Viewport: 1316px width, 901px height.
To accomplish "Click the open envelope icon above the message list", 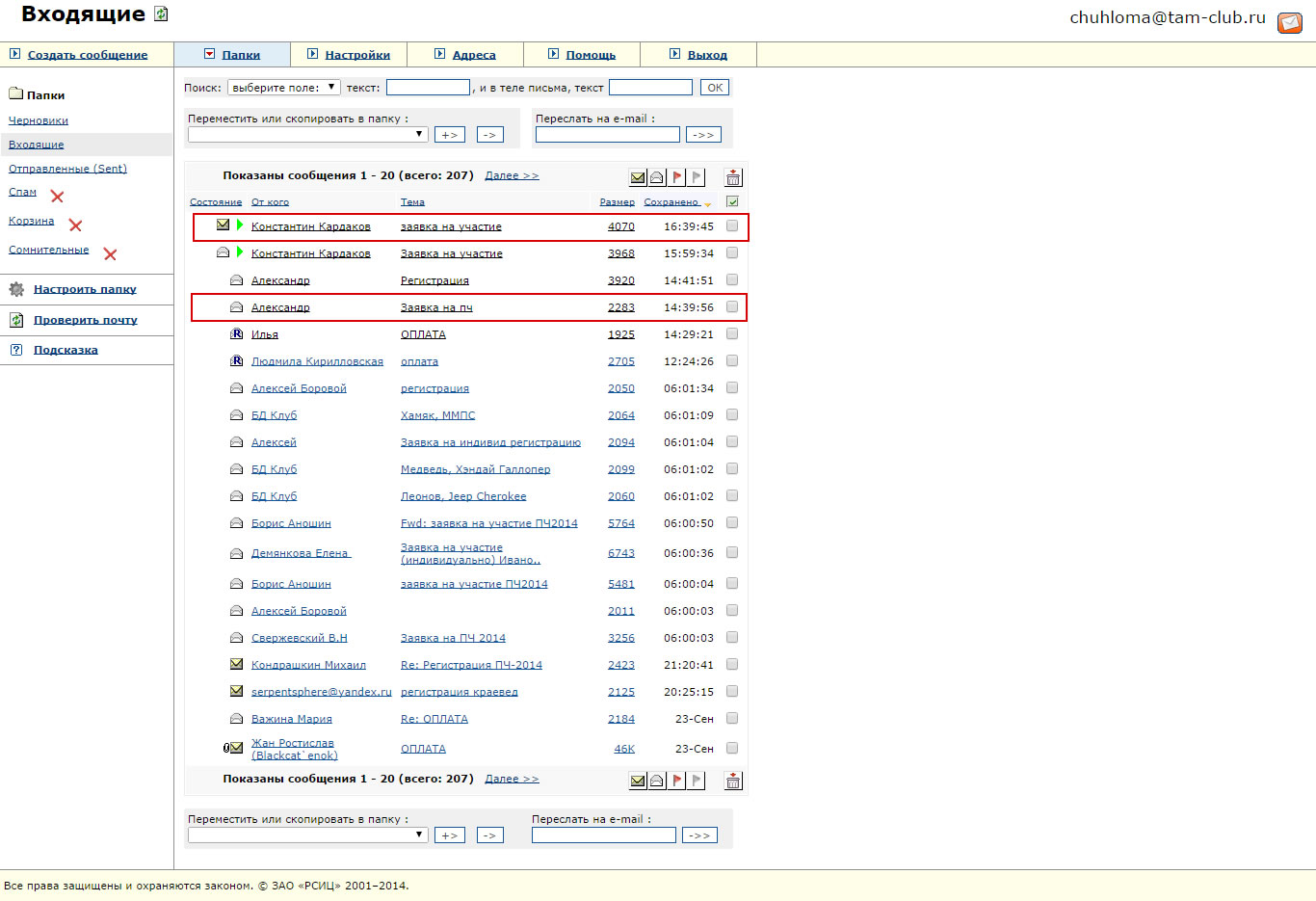I will (657, 177).
